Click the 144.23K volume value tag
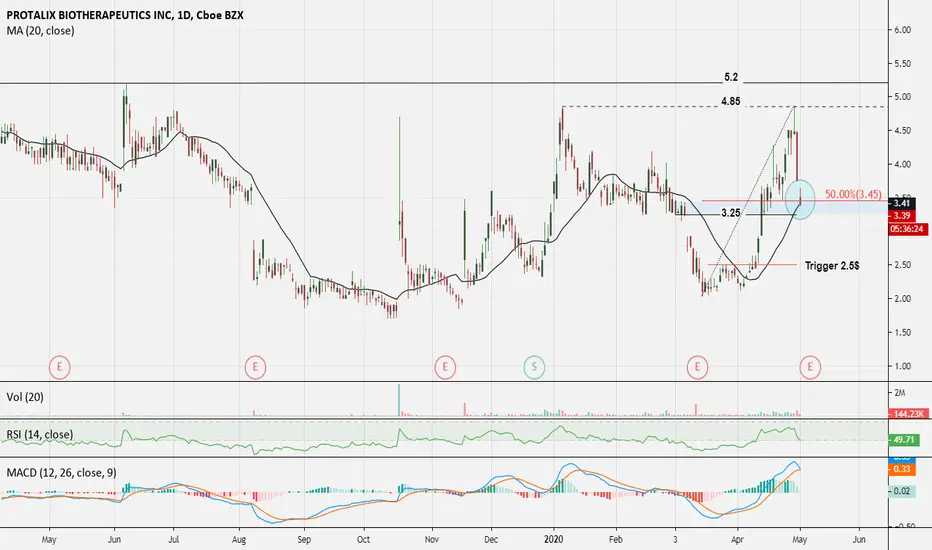This screenshot has height=550, width=932. [x=906, y=414]
